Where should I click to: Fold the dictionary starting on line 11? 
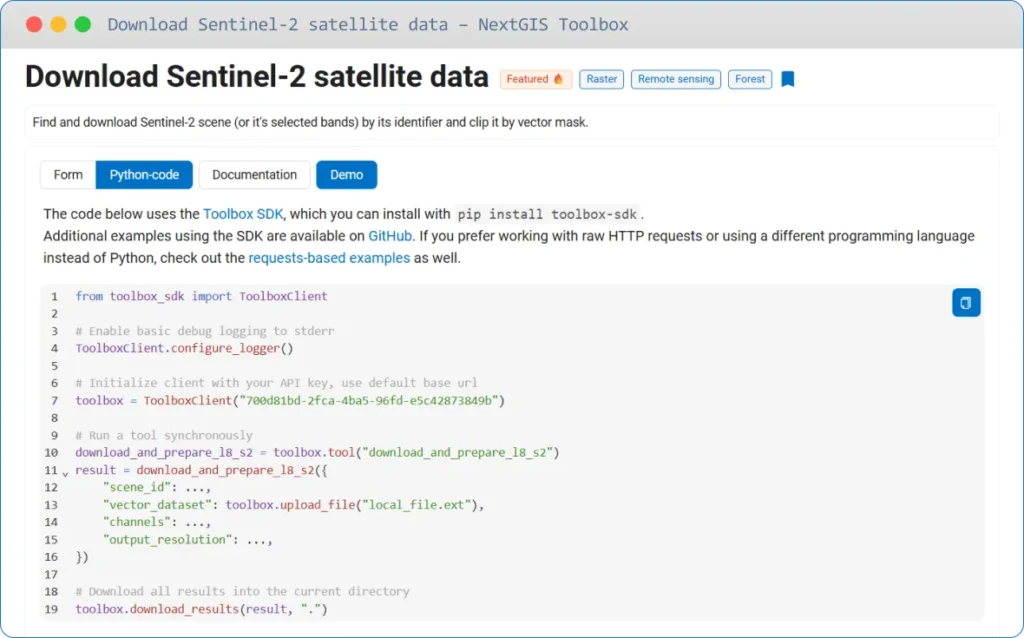click(65, 473)
